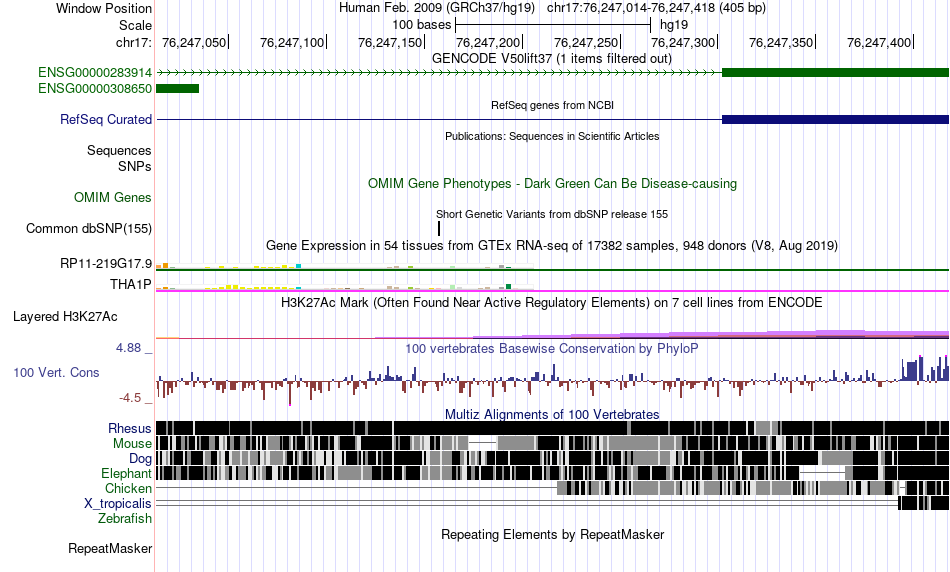Image resolution: width=950 pixels, height=572 pixels.
Task: Click the Scale label
Action: tap(135, 25)
